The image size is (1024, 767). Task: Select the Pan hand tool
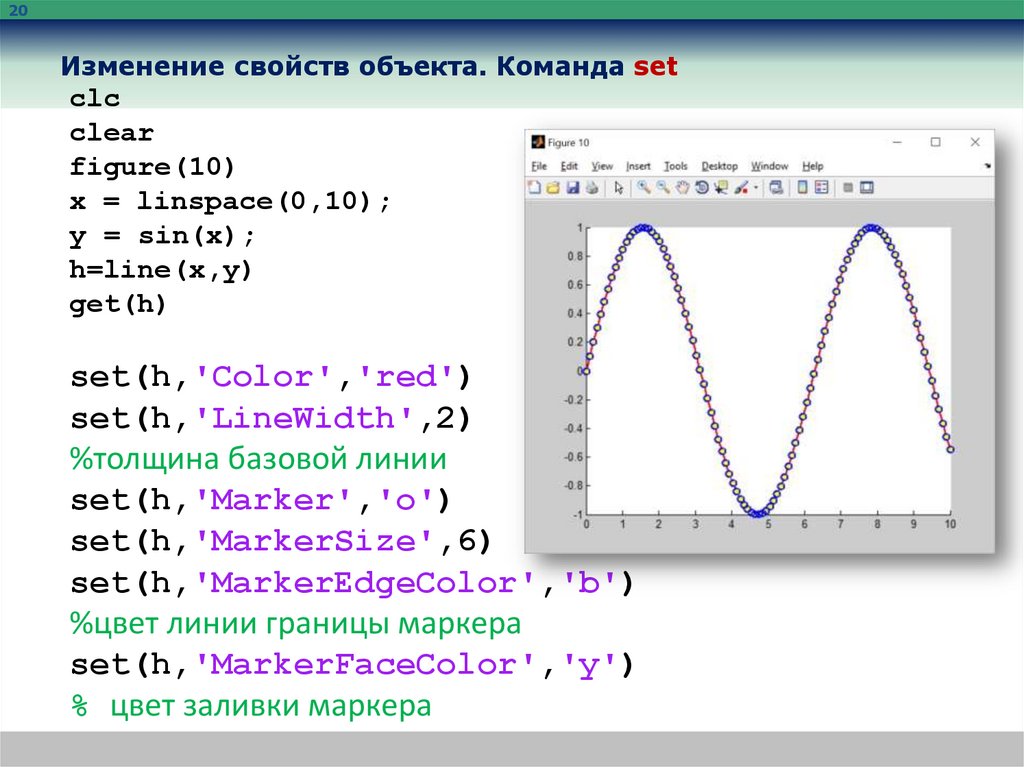tap(682, 188)
